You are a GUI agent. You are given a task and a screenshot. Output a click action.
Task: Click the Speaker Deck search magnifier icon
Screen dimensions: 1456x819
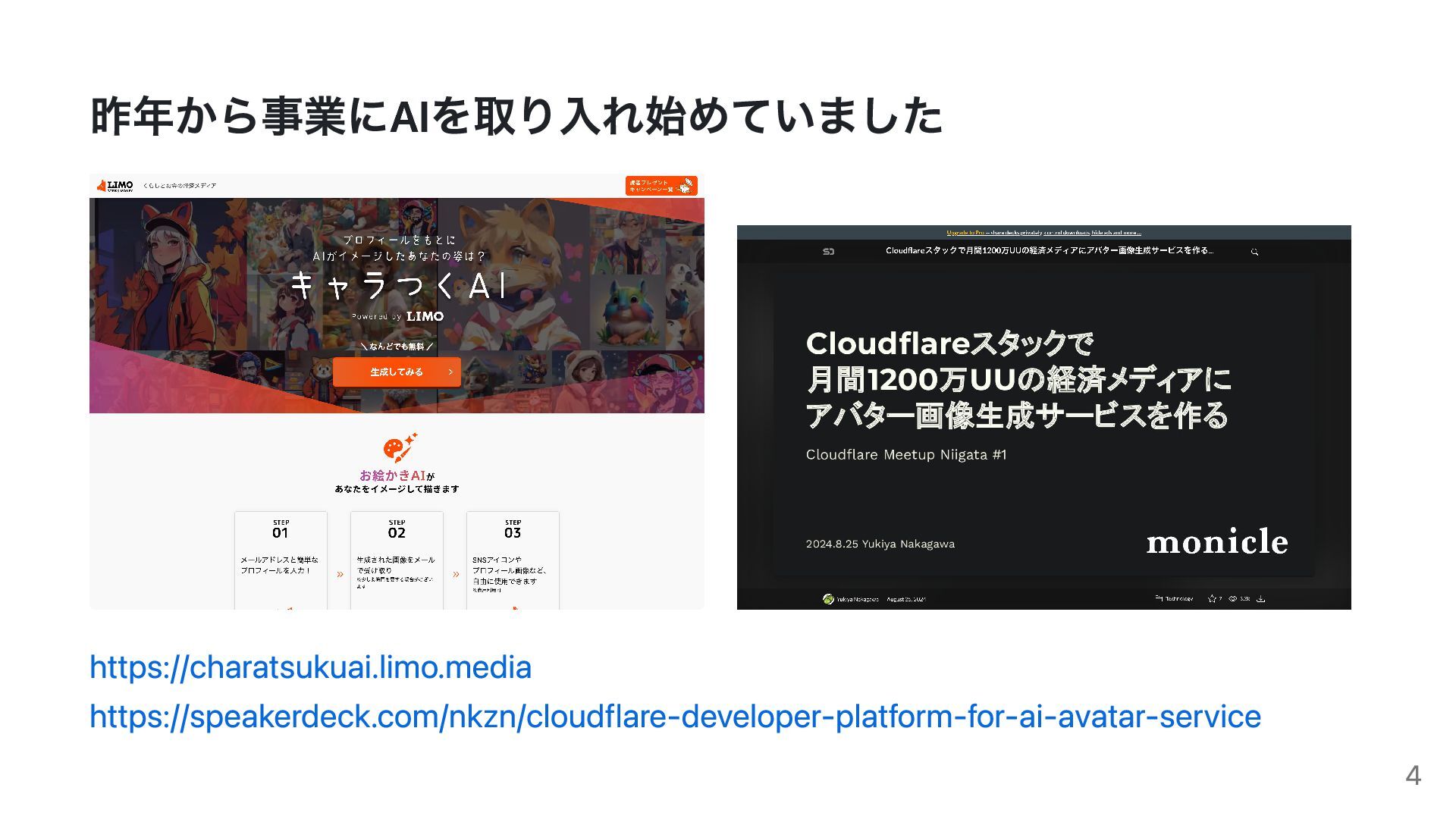1254,252
